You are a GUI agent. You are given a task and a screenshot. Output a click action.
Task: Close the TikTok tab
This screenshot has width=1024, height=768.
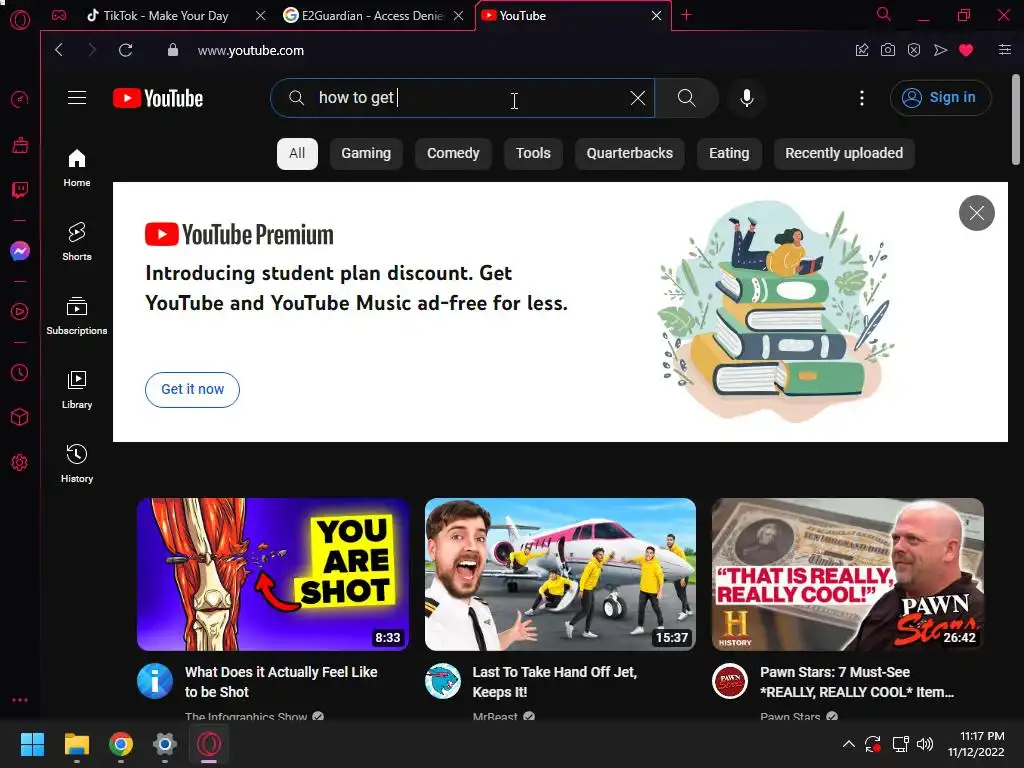point(261,16)
